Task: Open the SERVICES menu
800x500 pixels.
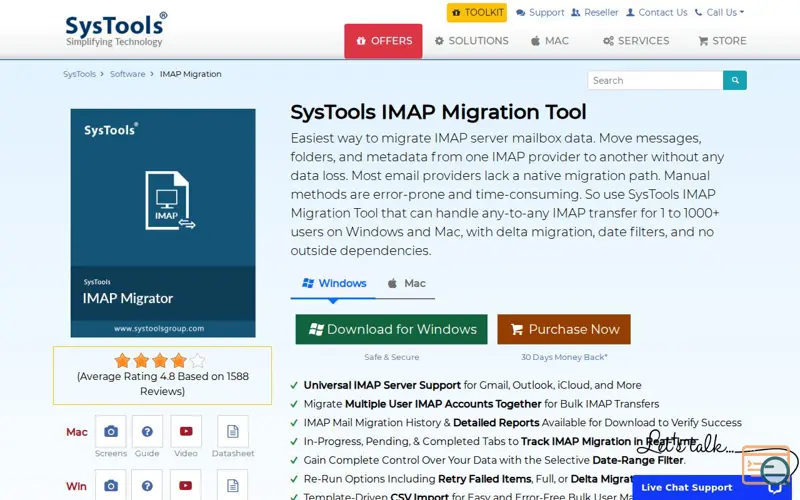Action: [636, 41]
